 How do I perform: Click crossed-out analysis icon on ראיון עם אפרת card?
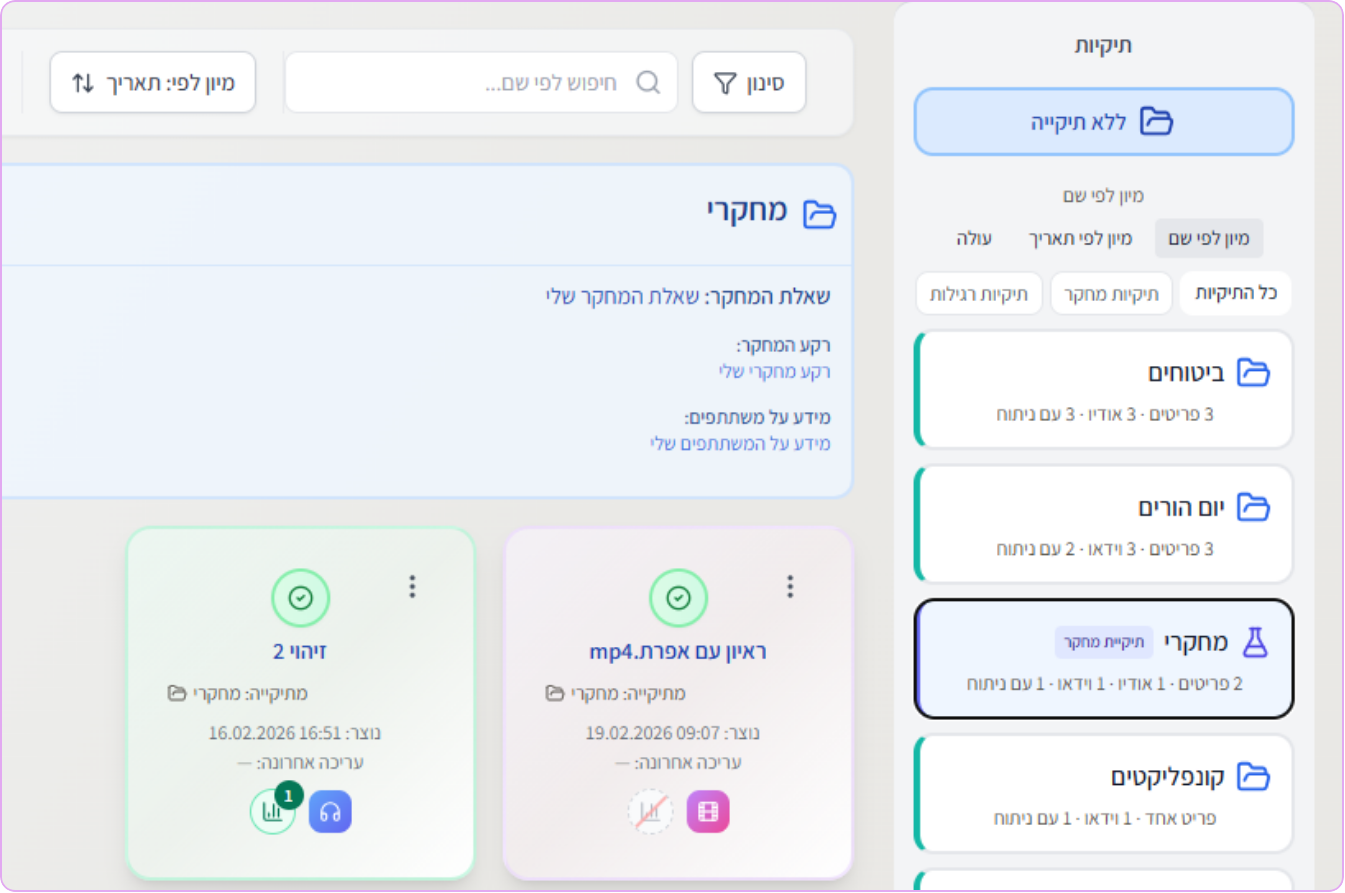click(651, 812)
